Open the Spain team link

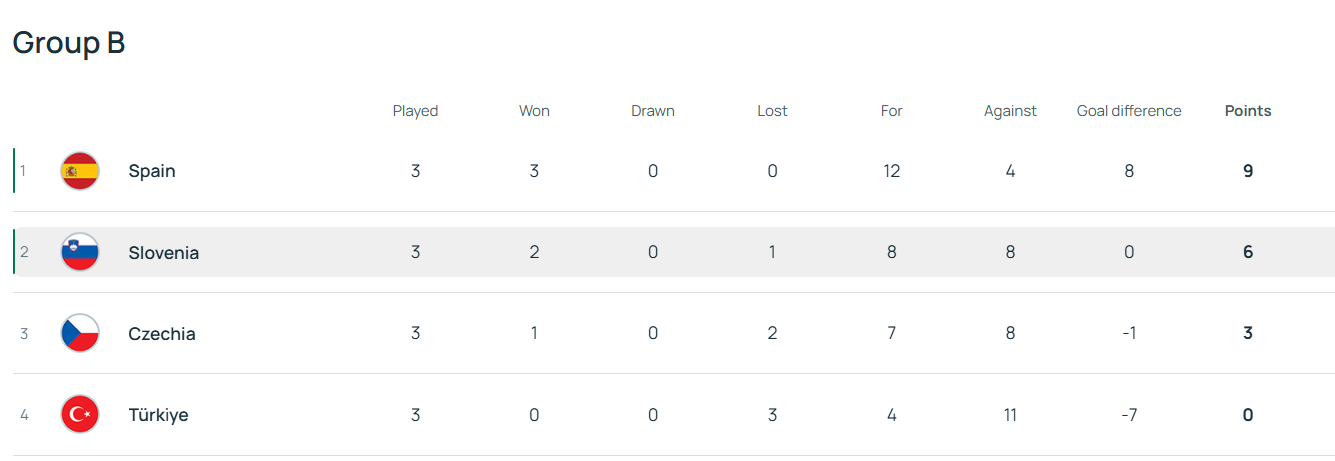(x=152, y=171)
